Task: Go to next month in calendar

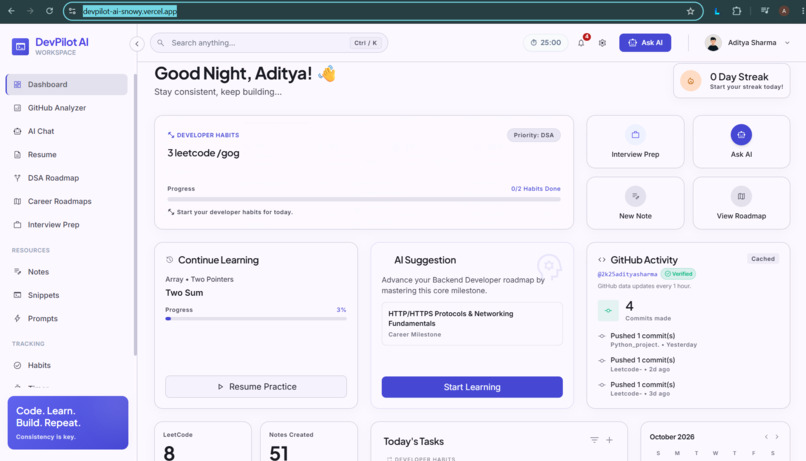Action: point(777,437)
